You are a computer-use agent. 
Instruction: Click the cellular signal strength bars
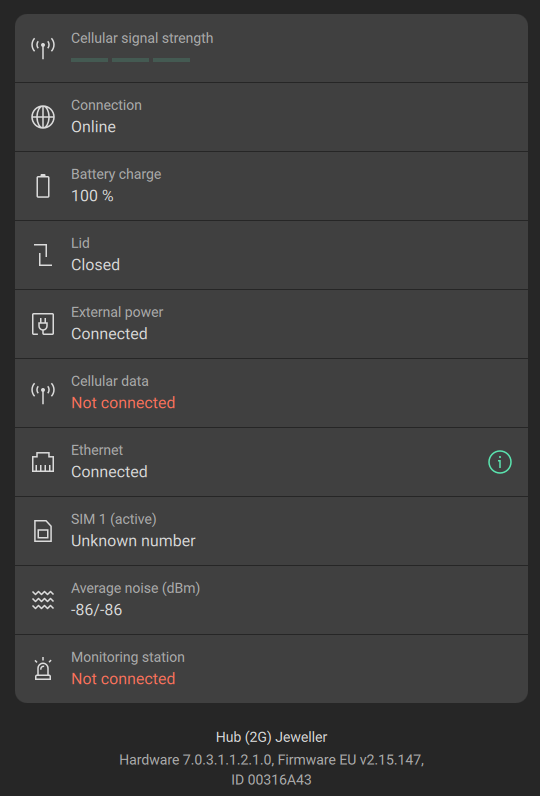[x=130, y=60]
